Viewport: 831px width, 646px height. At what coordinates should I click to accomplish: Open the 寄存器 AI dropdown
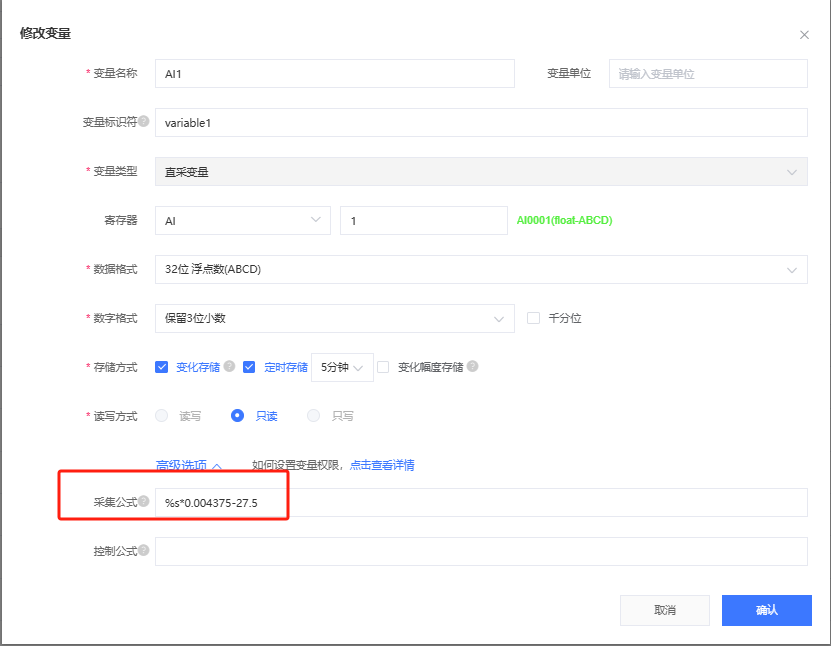[x=242, y=220]
